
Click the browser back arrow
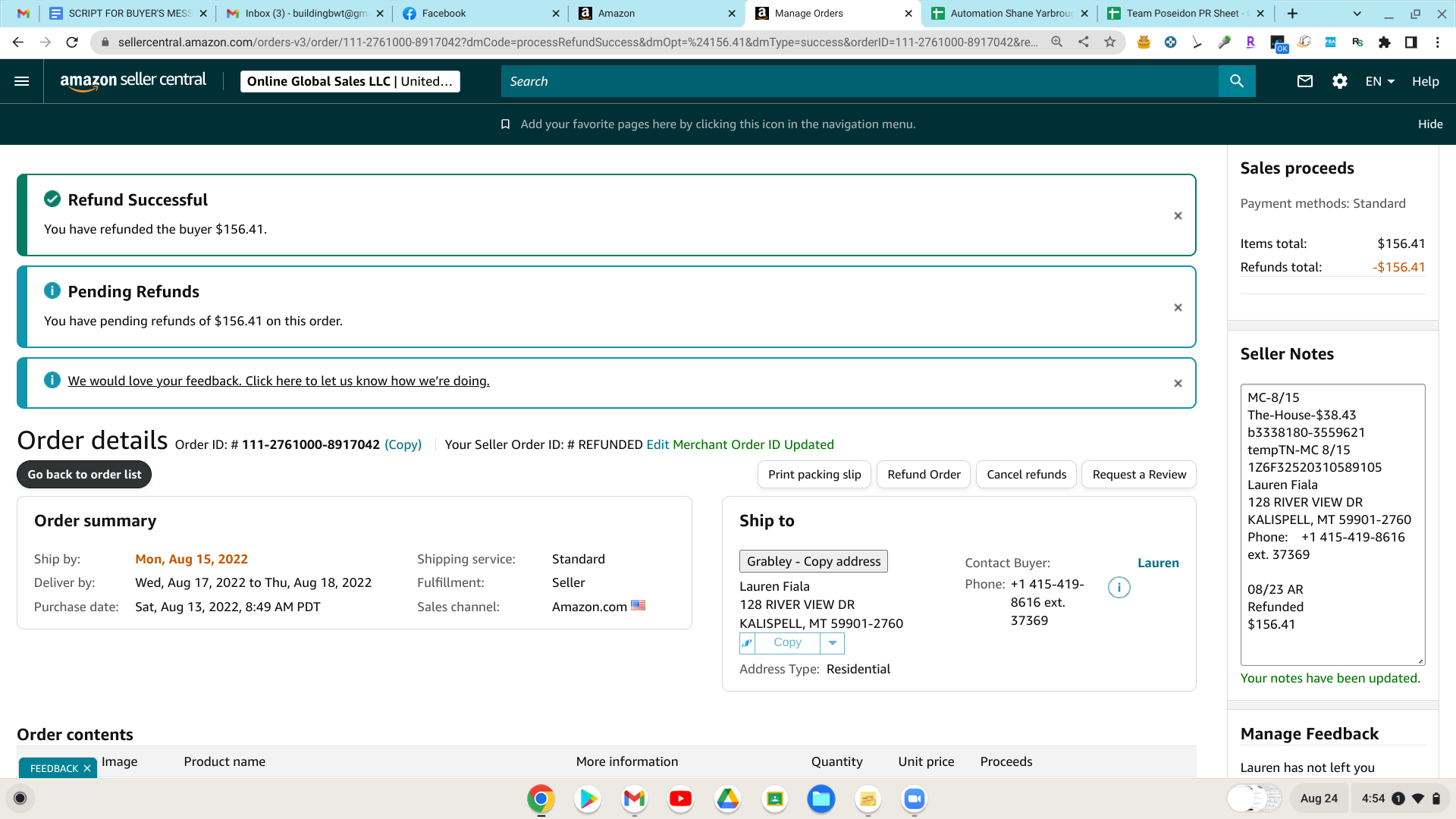pyautogui.click(x=18, y=42)
